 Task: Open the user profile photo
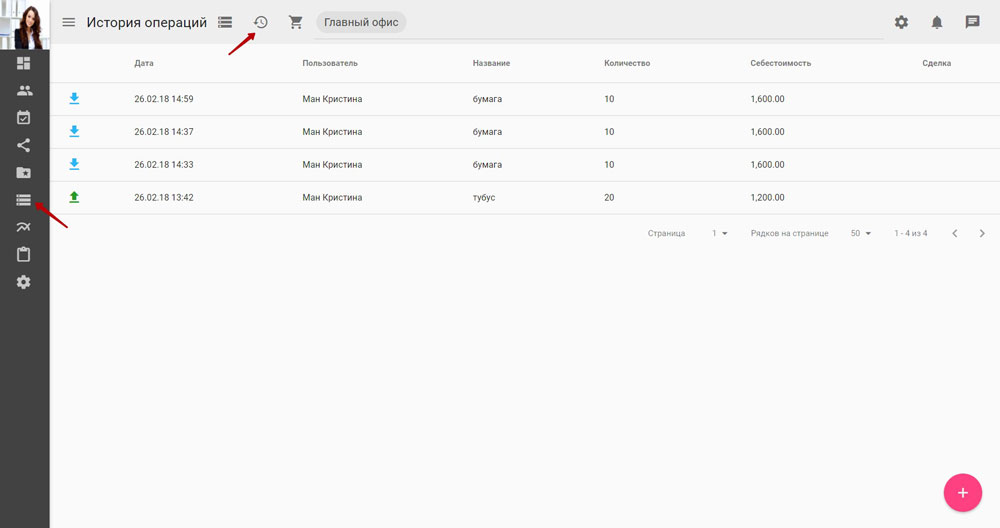pyautogui.click(x=24, y=25)
